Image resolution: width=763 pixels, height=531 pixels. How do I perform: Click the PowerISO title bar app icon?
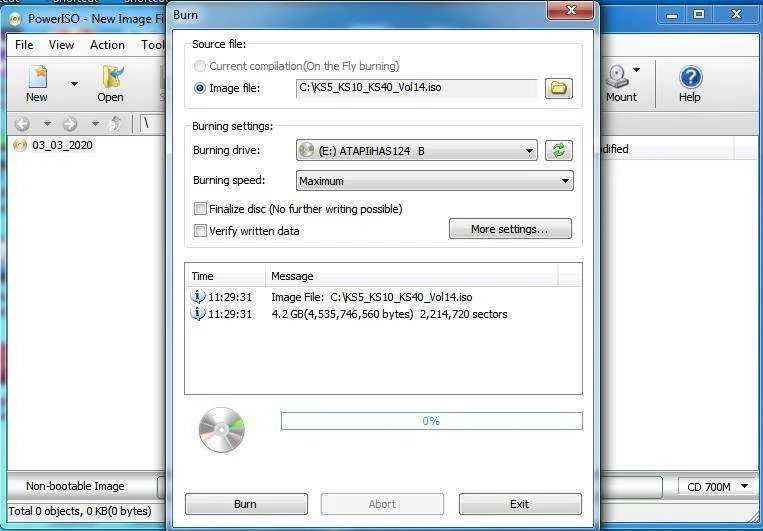(x=16, y=19)
